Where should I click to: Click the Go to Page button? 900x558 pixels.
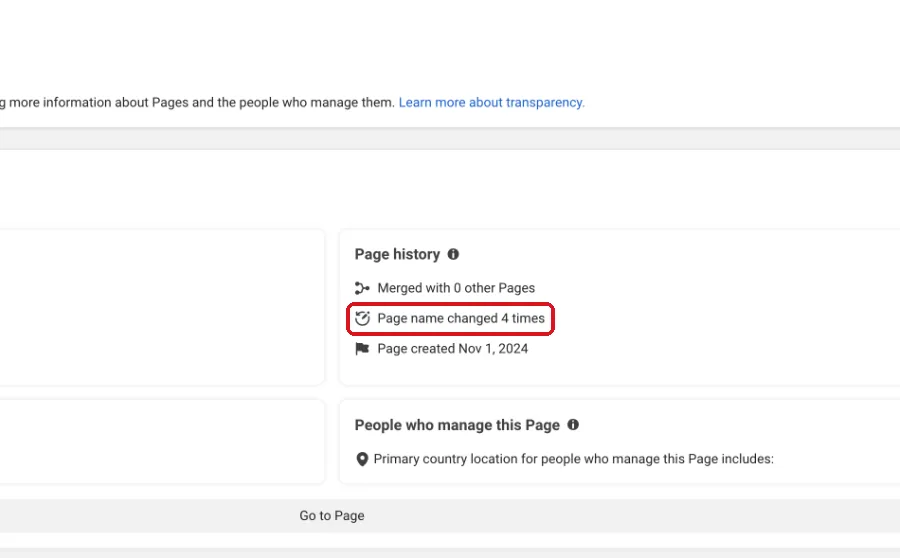(x=332, y=516)
